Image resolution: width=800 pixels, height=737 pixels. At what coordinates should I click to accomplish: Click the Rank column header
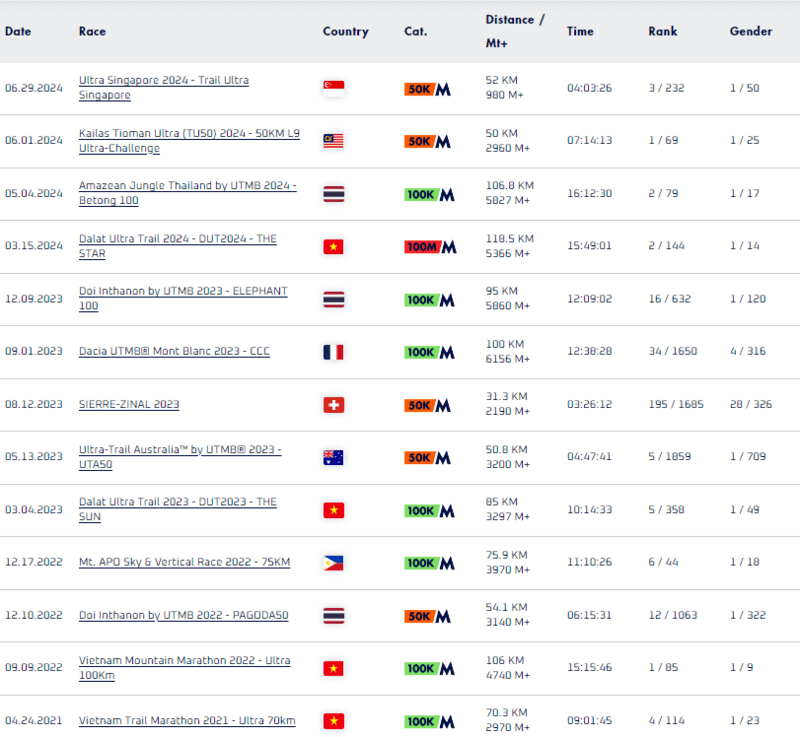click(x=662, y=31)
